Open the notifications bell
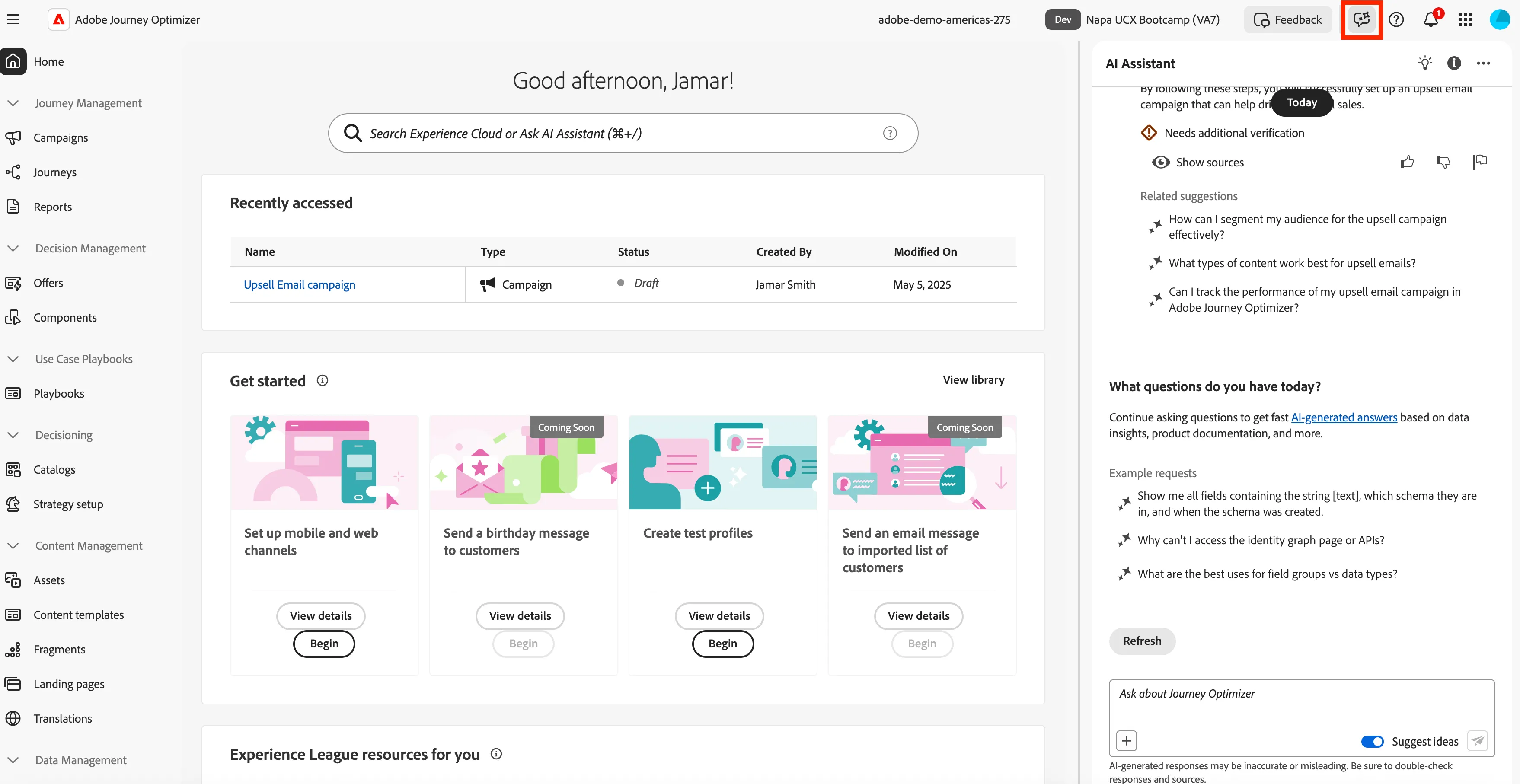The width and height of the screenshot is (1520, 784). (x=1431, y=19)
